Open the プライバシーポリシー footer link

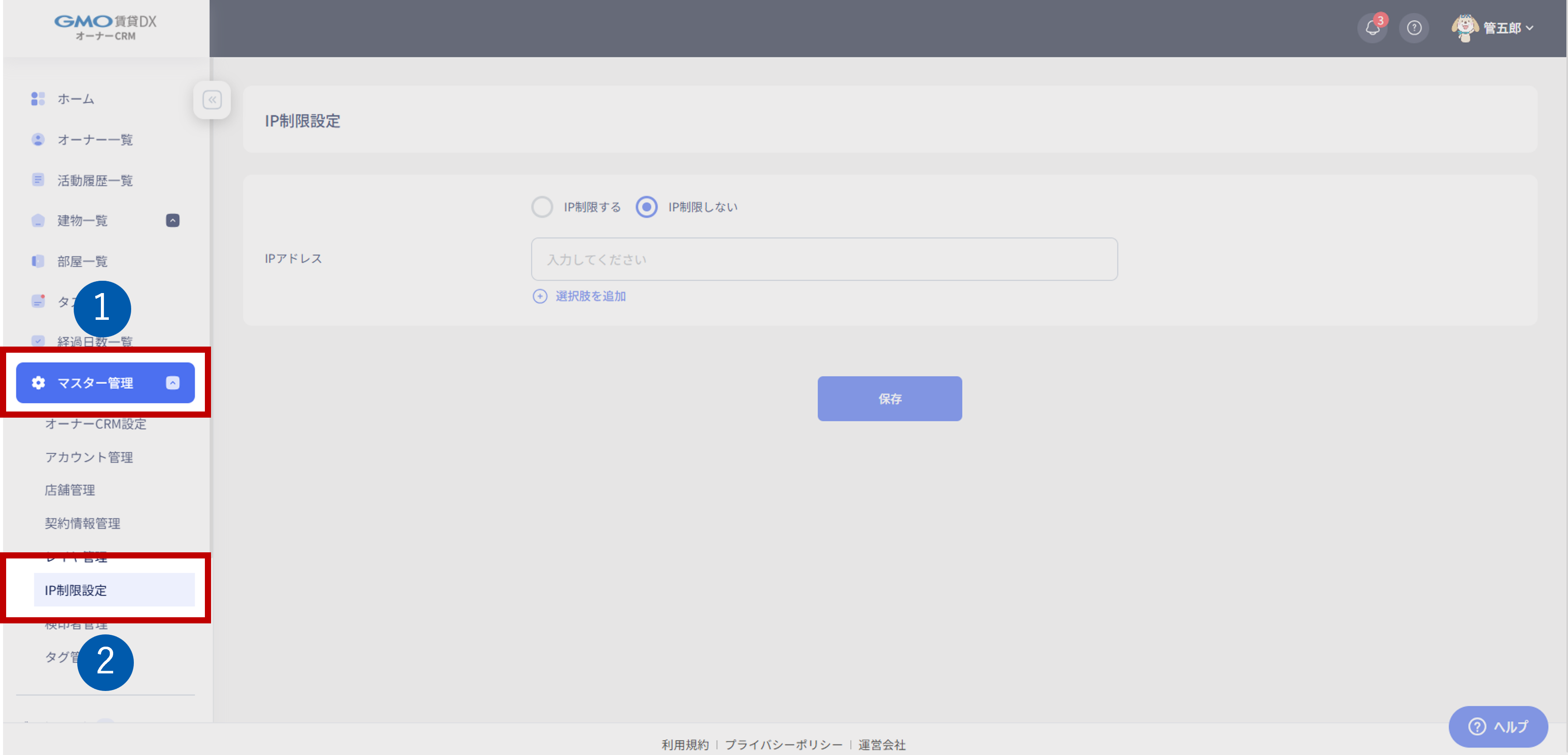(784, 744)
